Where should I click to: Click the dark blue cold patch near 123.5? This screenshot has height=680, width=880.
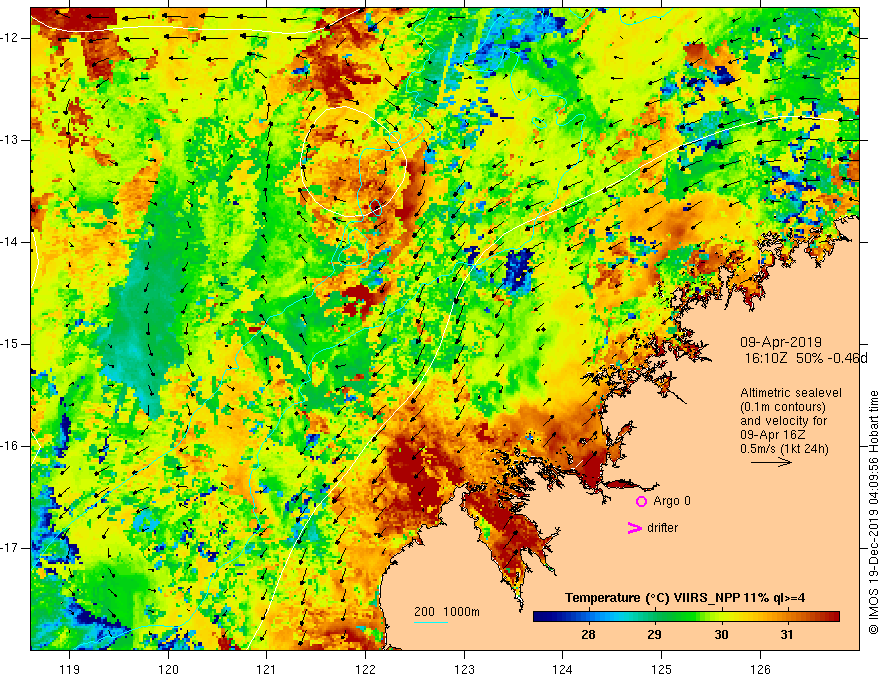[x=518, y=270]
